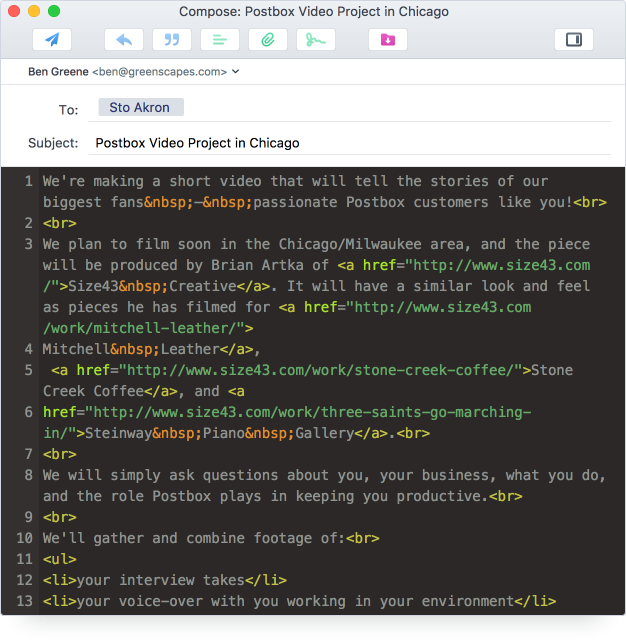Click the <ul> tag on line 11
This screenshot has height=642, width=626.
pyautogui.click(x=60, y=559)
